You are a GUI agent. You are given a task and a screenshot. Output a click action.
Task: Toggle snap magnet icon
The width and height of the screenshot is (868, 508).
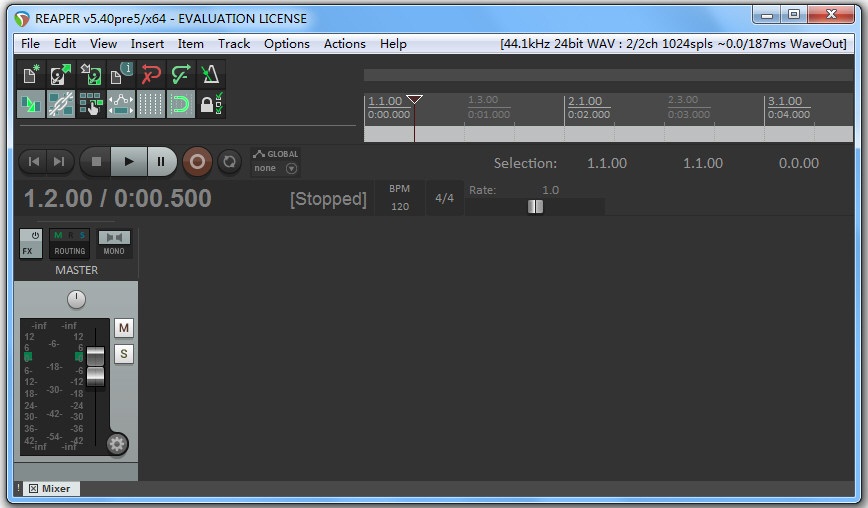tap(180, 104)
